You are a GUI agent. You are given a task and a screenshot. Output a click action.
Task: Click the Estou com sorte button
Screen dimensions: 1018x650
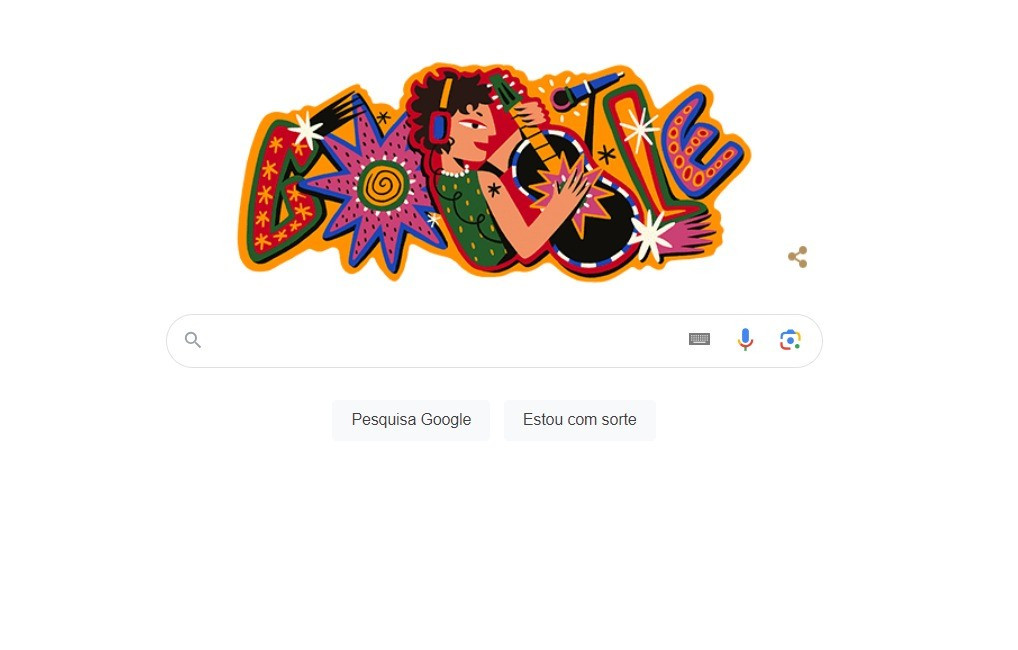[x=580, y=420]
